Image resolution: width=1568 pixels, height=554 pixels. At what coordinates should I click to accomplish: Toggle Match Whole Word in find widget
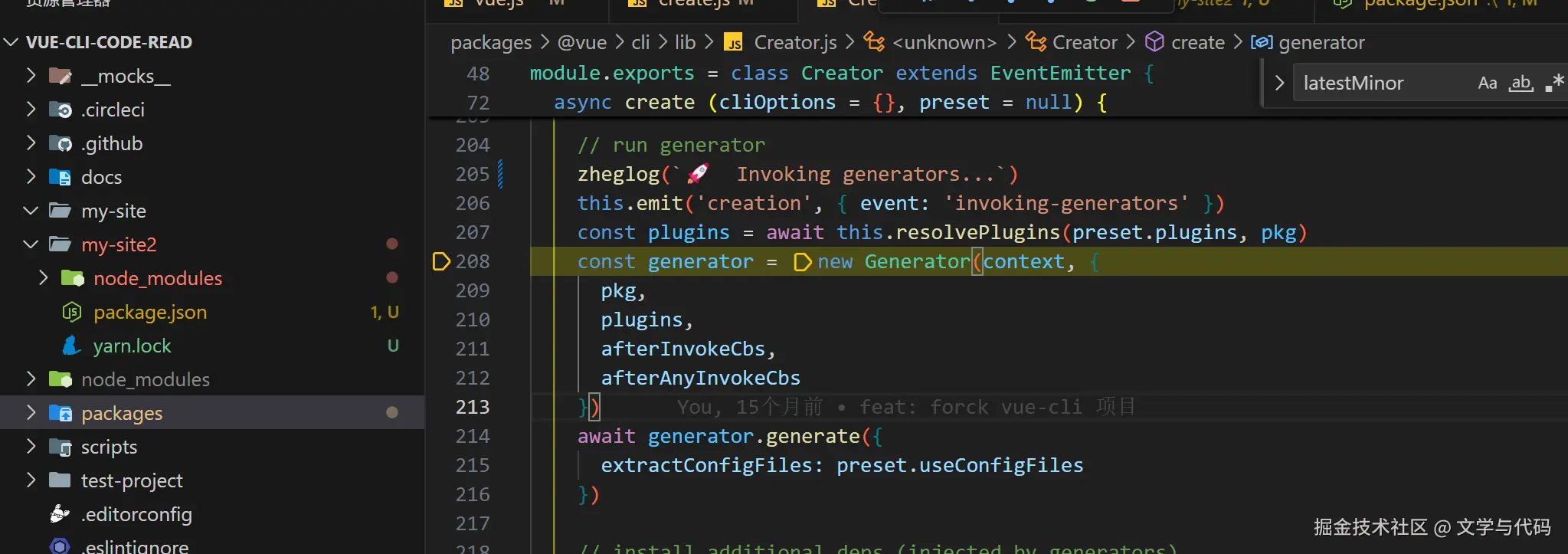[x=1521, y=83]
